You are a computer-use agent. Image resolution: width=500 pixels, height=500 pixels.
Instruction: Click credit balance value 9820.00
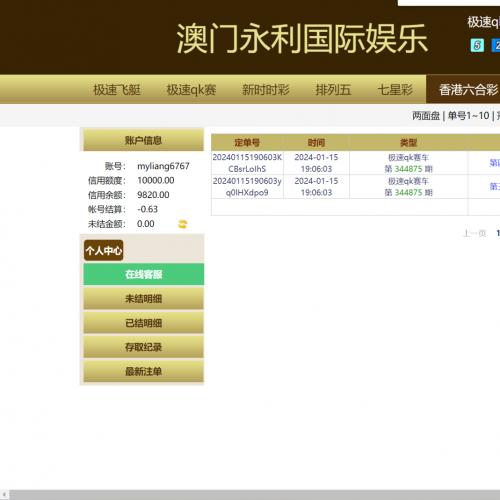click(x=153, y=195)
